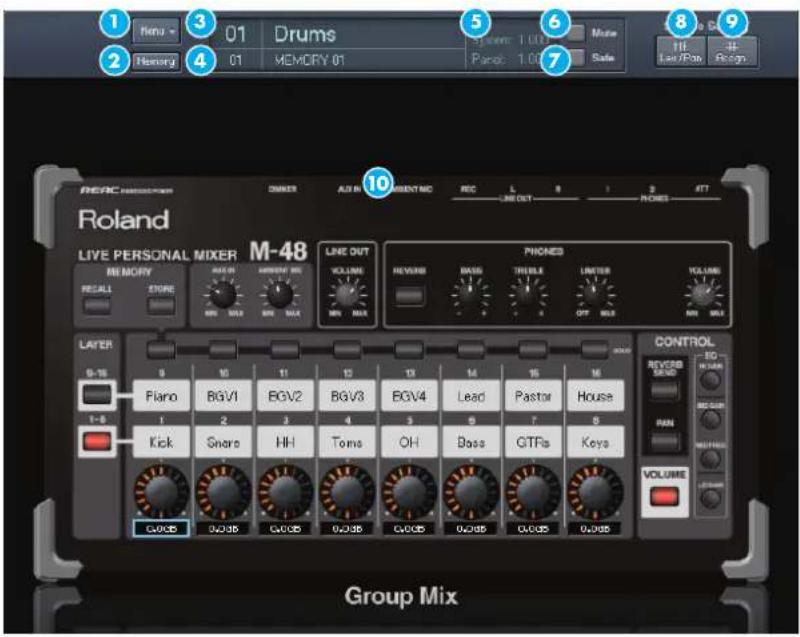800x637 pixels.
Task: Click the Snare channel label
Action: click(223, 442)
